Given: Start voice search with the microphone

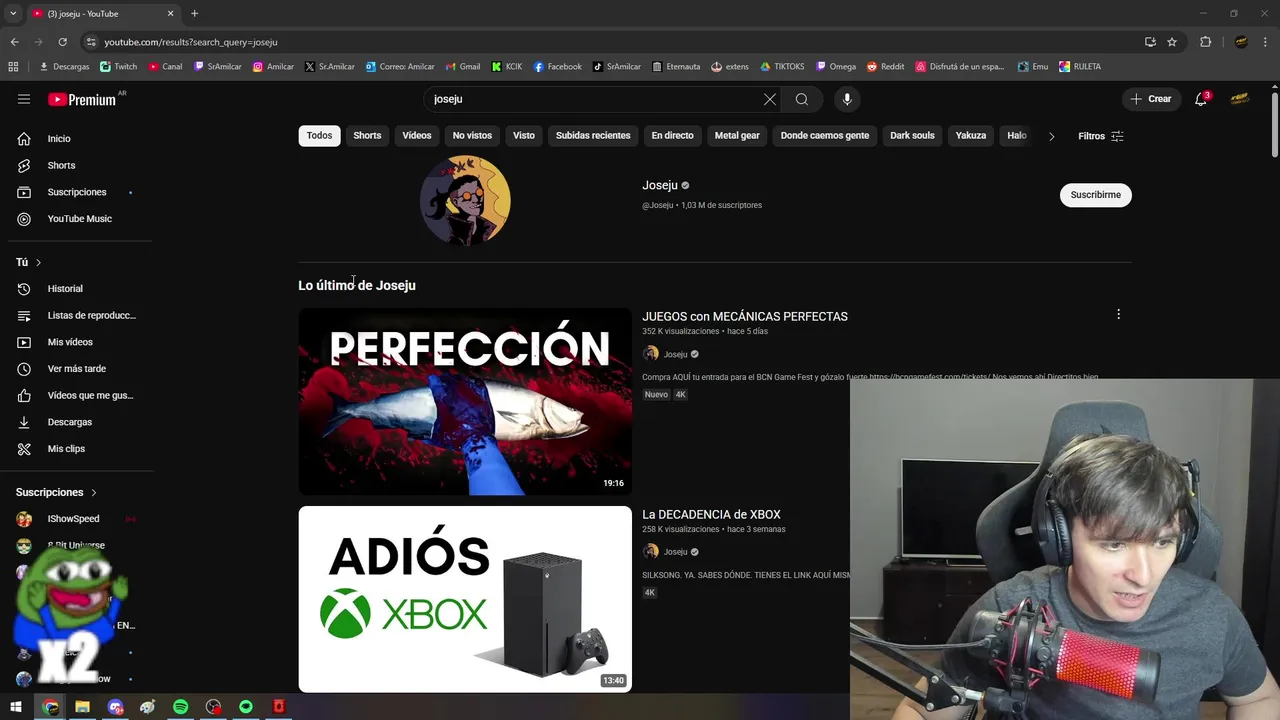Looking at the screenshot, I should tap(847, 99).
